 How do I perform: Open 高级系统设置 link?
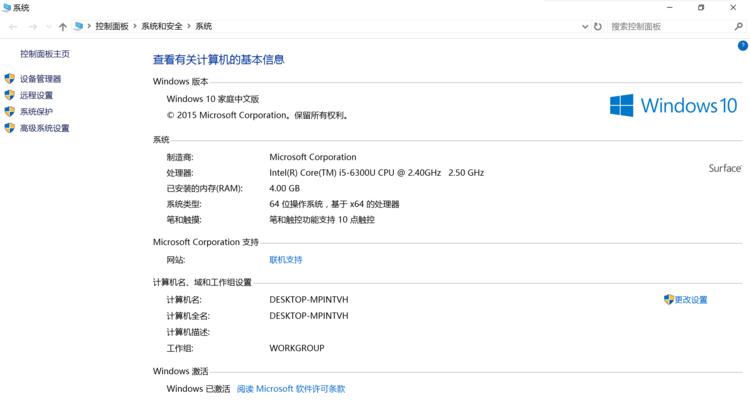point(44,128)
